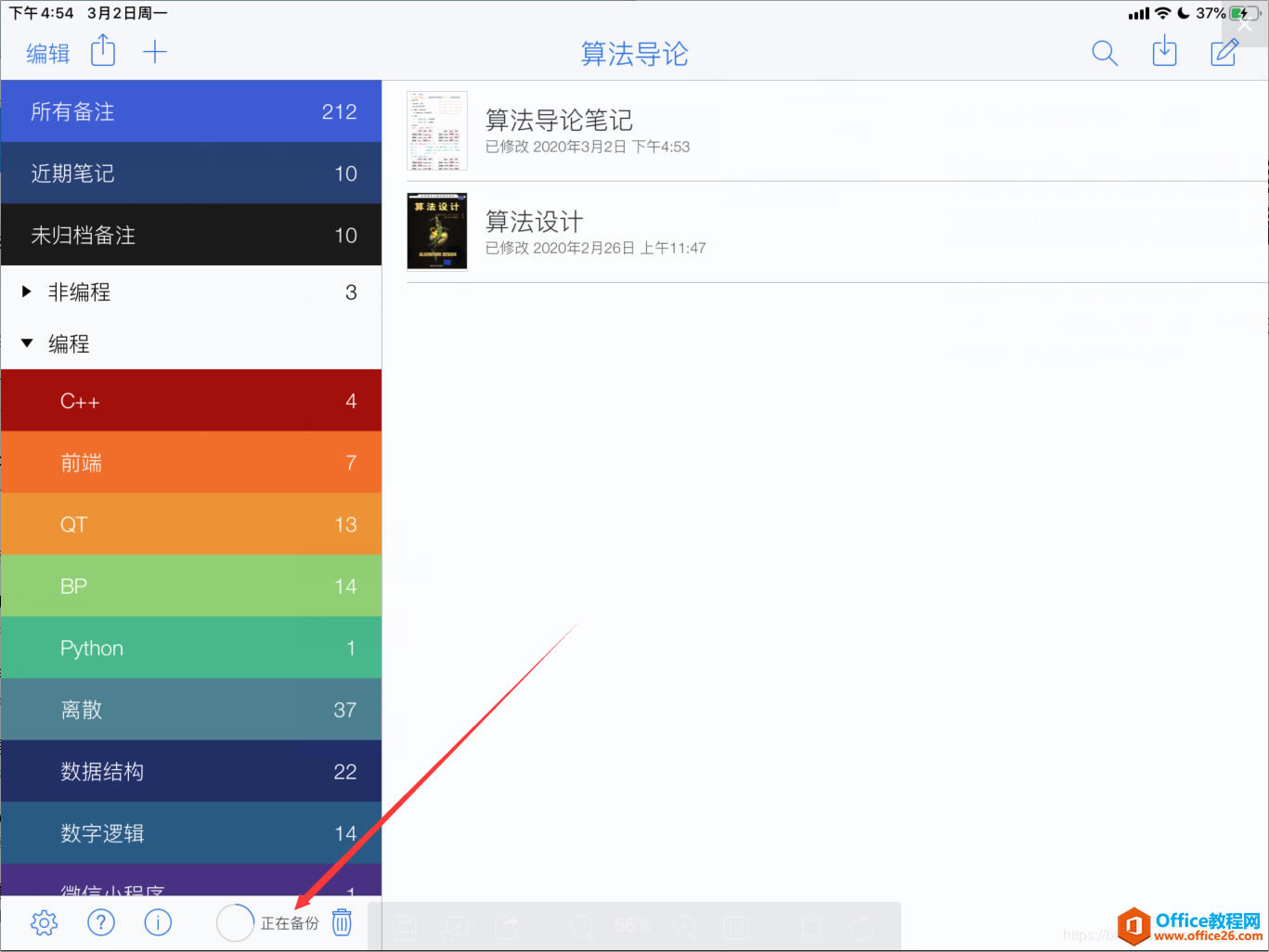Open the settings gear at bottom left
This screenshot has height=952, width=1269.
(43, 922)
